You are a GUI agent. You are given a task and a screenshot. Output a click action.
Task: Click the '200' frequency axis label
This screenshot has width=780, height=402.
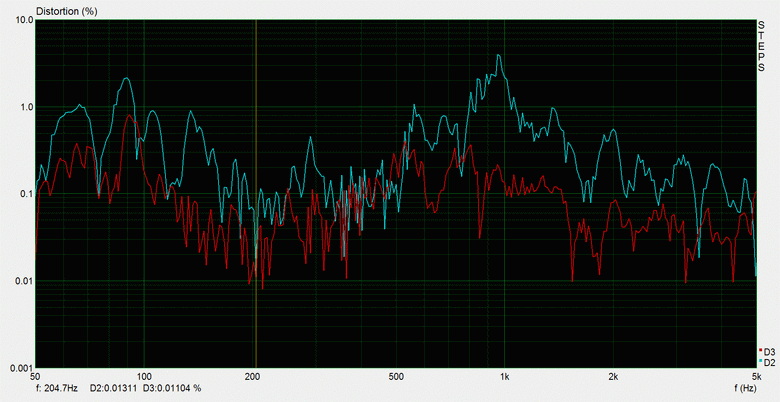click(x=253, y=377)
